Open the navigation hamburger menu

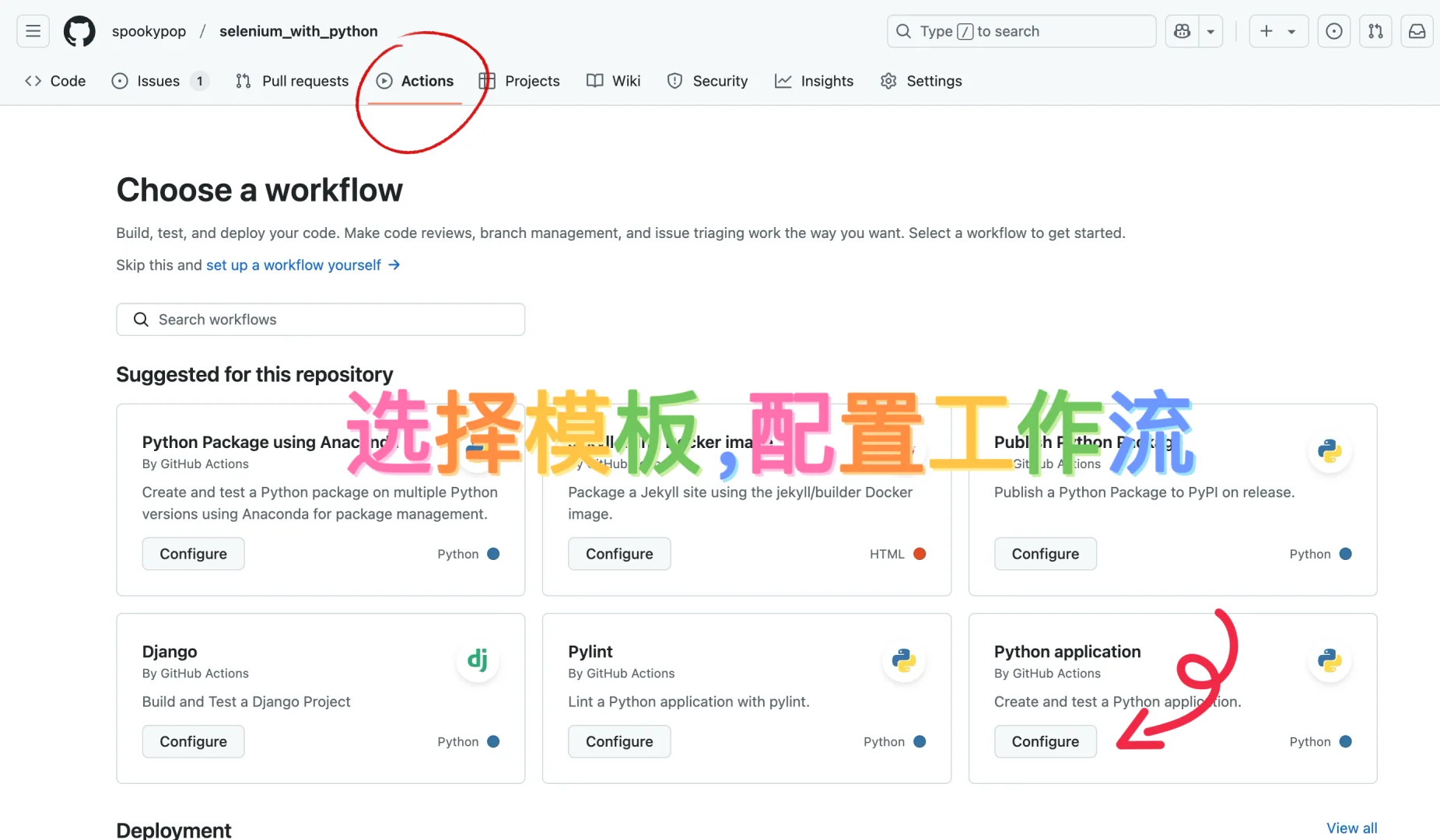click(33, 31)
